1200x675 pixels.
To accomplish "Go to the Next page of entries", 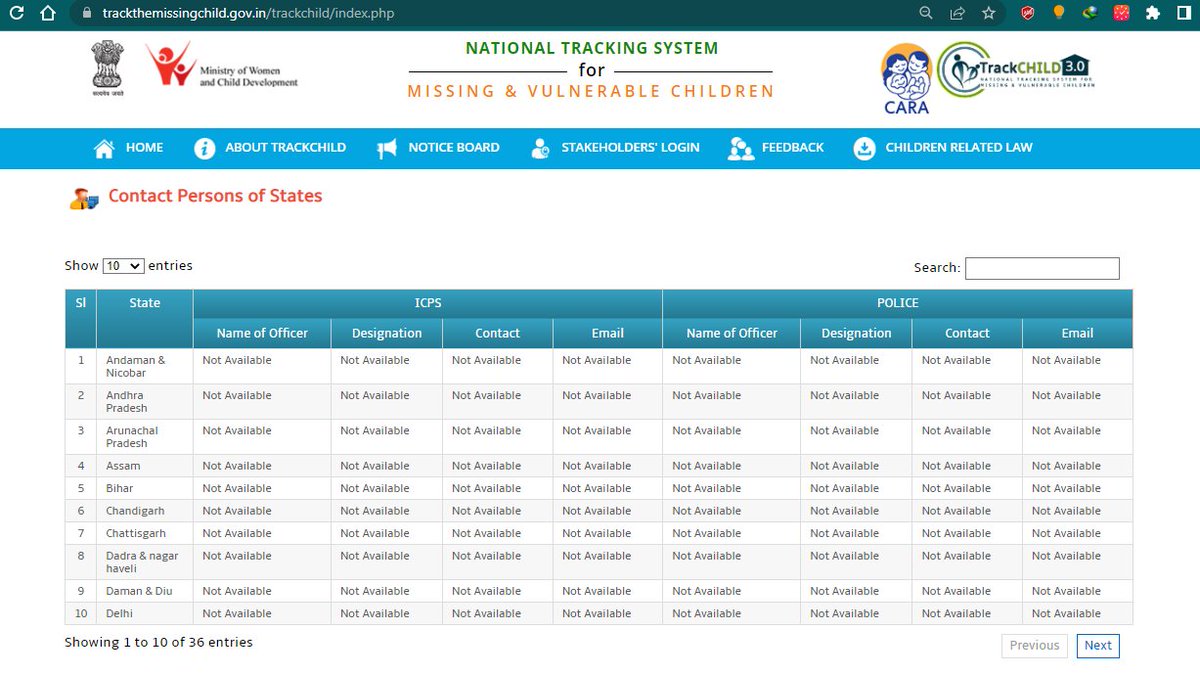I will tap(1098, 645).
